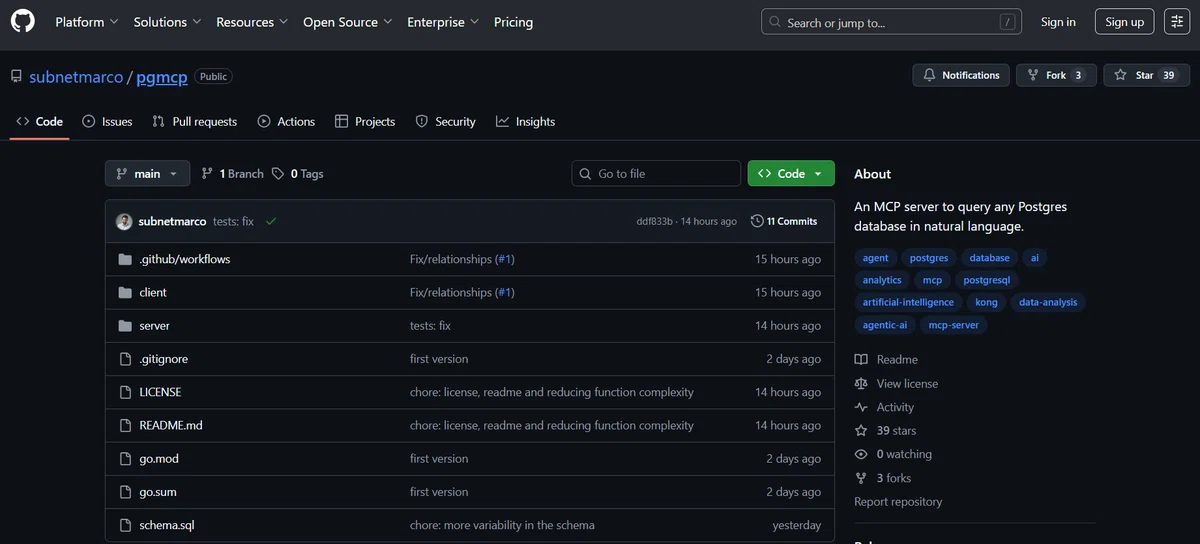Click the Go to file input
1200x544 pixels.
(656, 174)
